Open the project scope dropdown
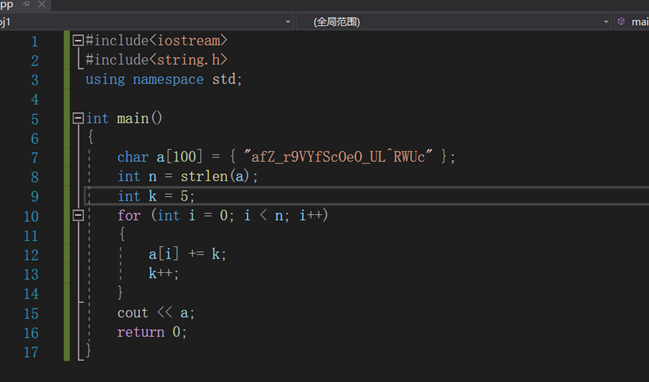 click(288, 22)
